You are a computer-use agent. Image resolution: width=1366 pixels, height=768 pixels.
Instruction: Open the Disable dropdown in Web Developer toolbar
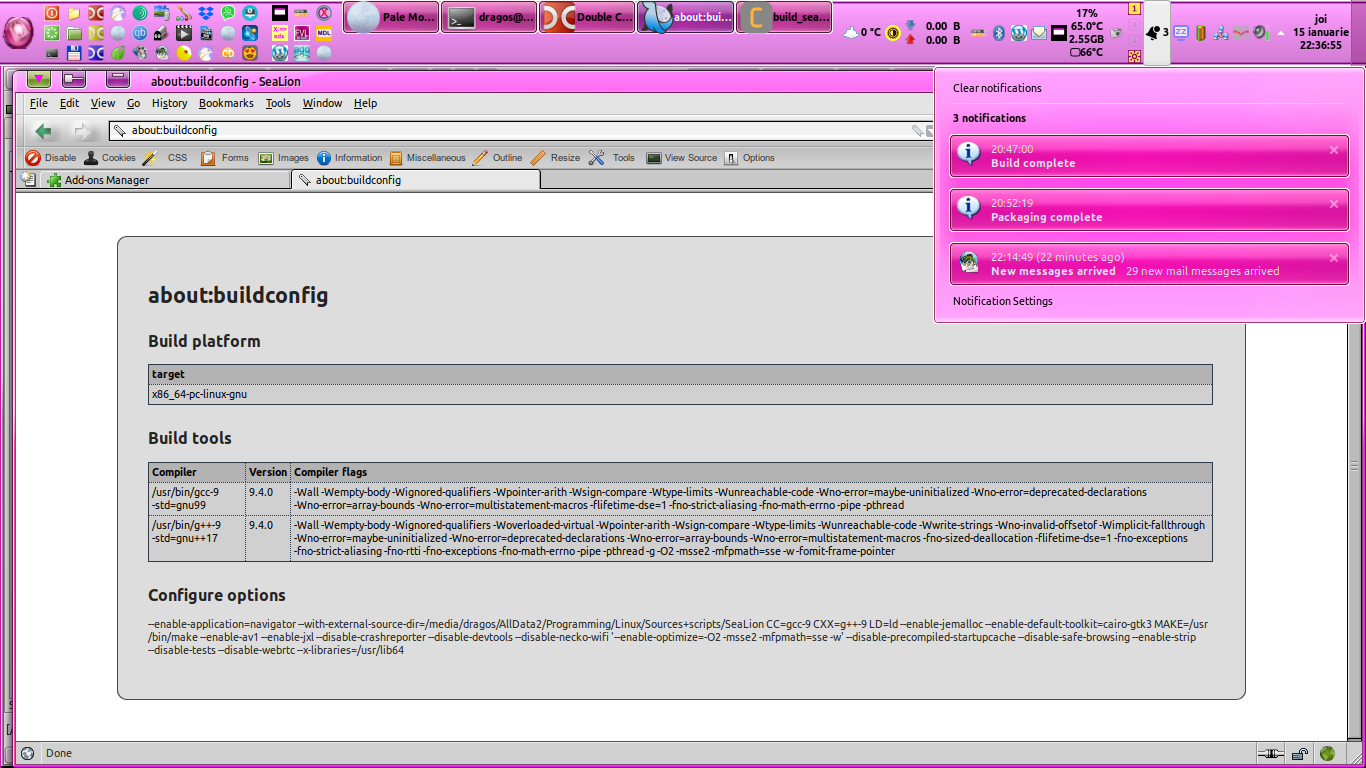click(x=50, y=158)
